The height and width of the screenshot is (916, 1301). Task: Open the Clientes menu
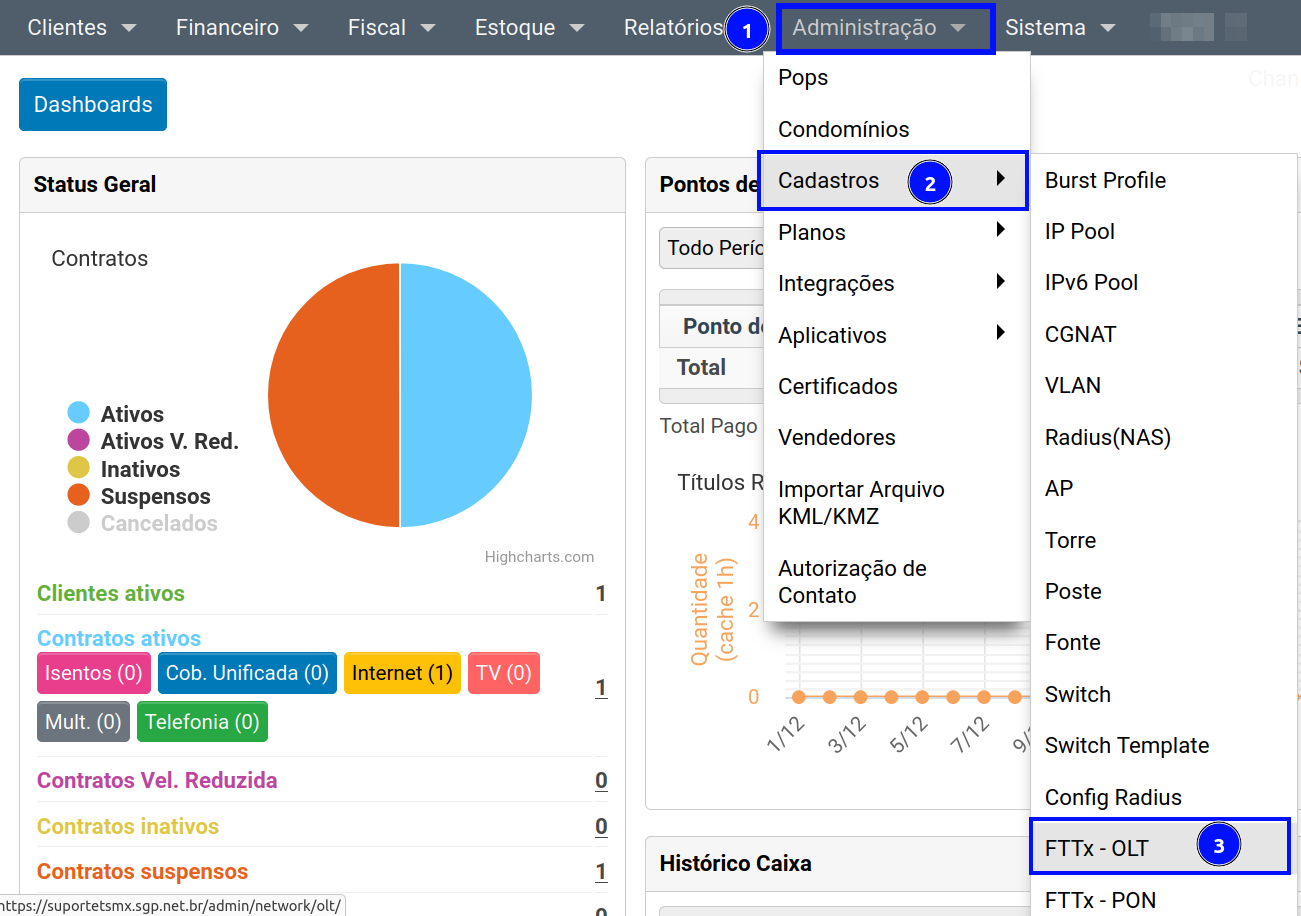coord(81,28)
